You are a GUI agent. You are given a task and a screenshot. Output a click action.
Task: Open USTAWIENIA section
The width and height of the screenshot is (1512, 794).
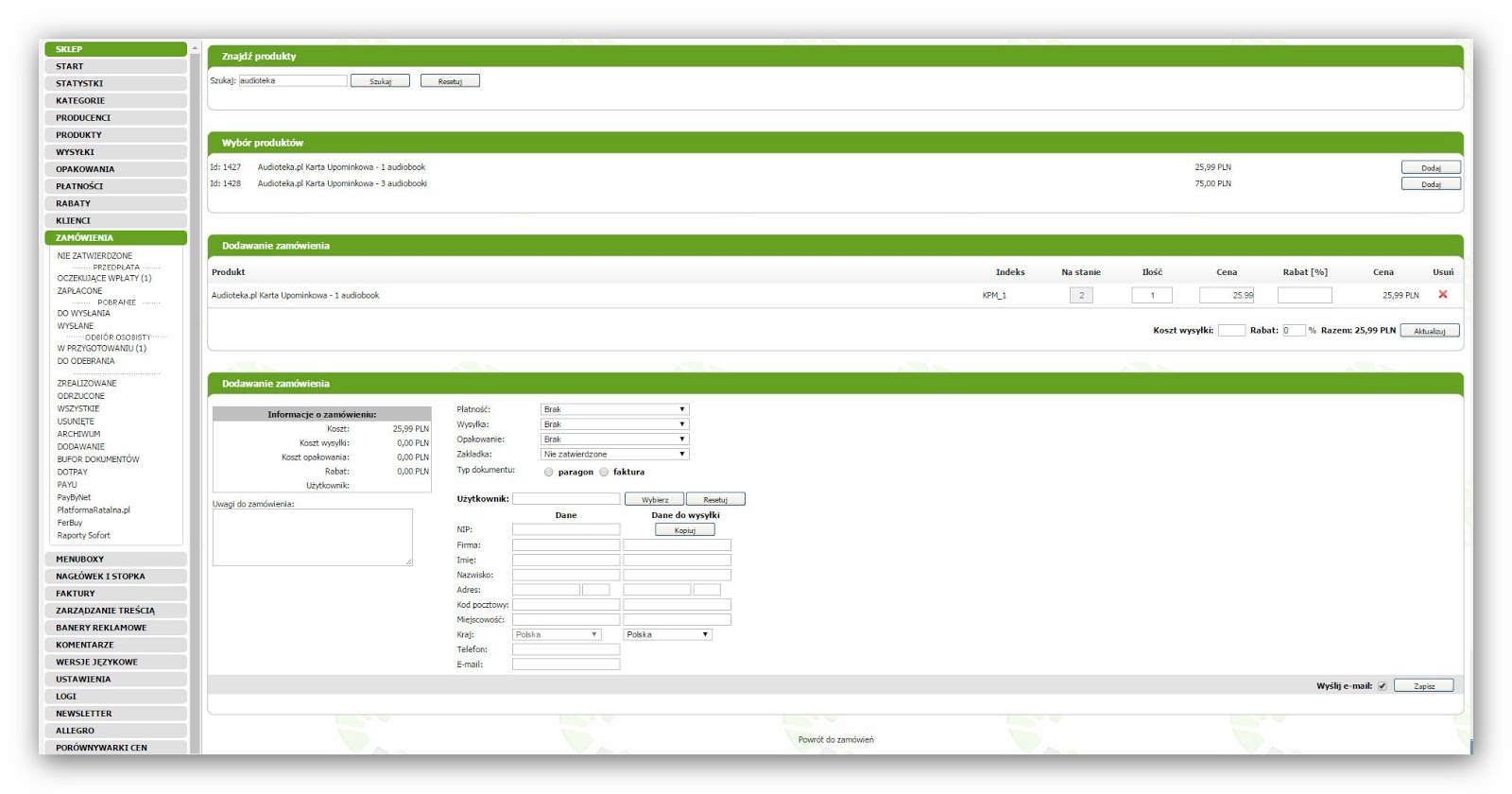click(115, 679)
